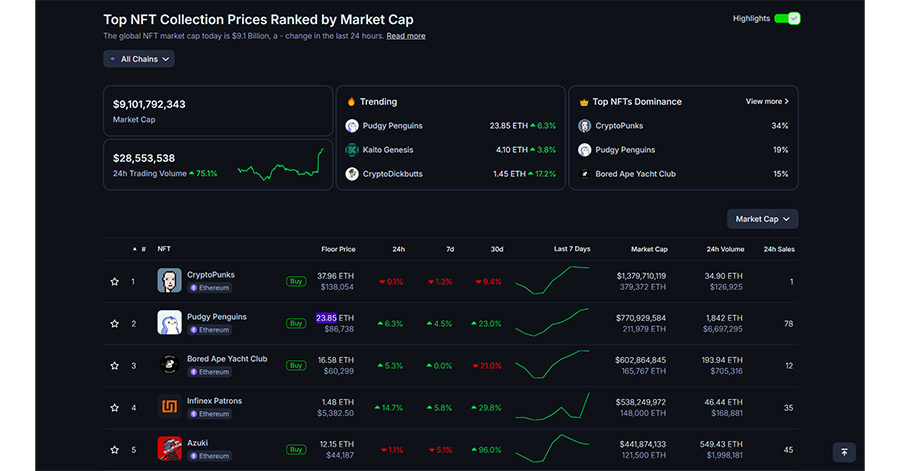900x471 pixels.
Task: Click the 34% CryptoPunks dominance value
Action: (779, 126)
